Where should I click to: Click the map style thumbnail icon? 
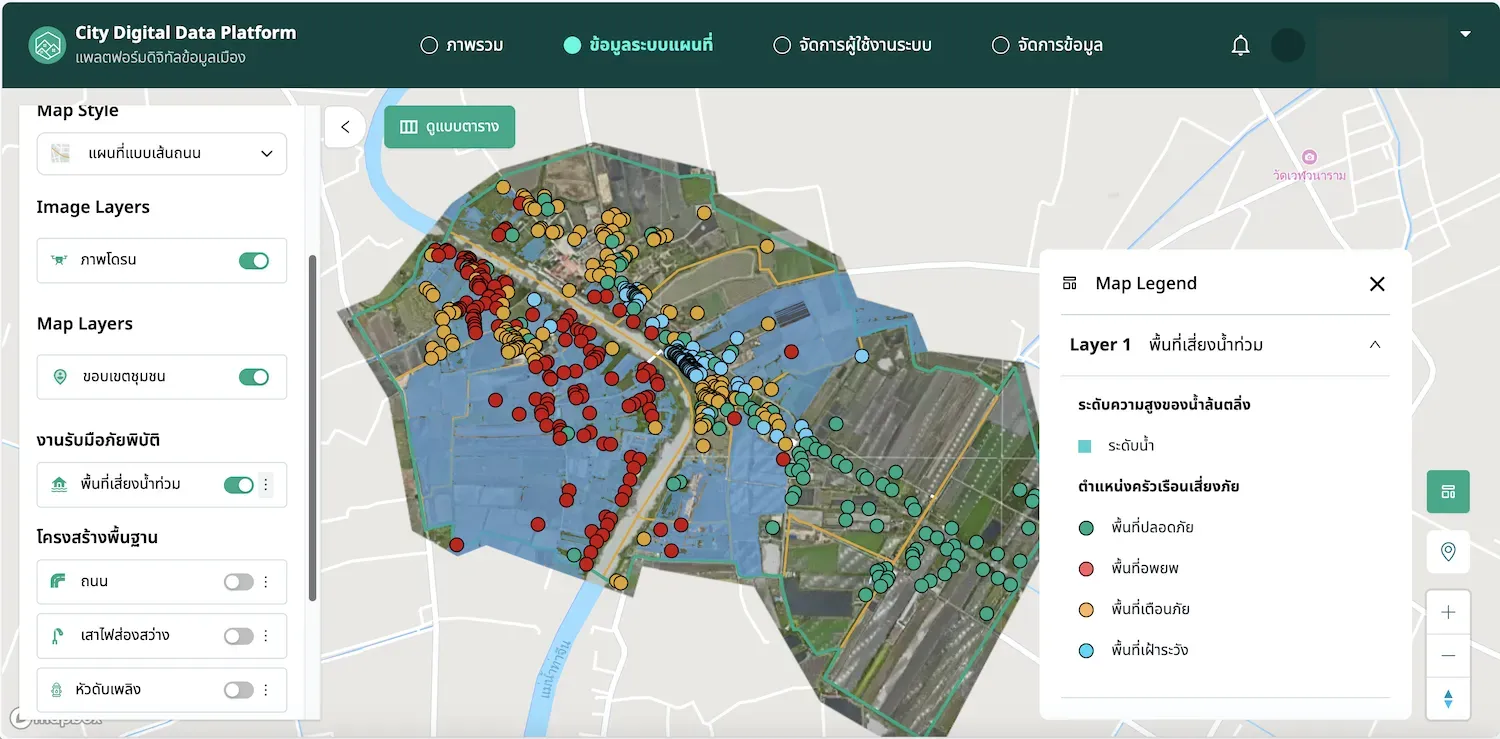(x=61, y=154)
